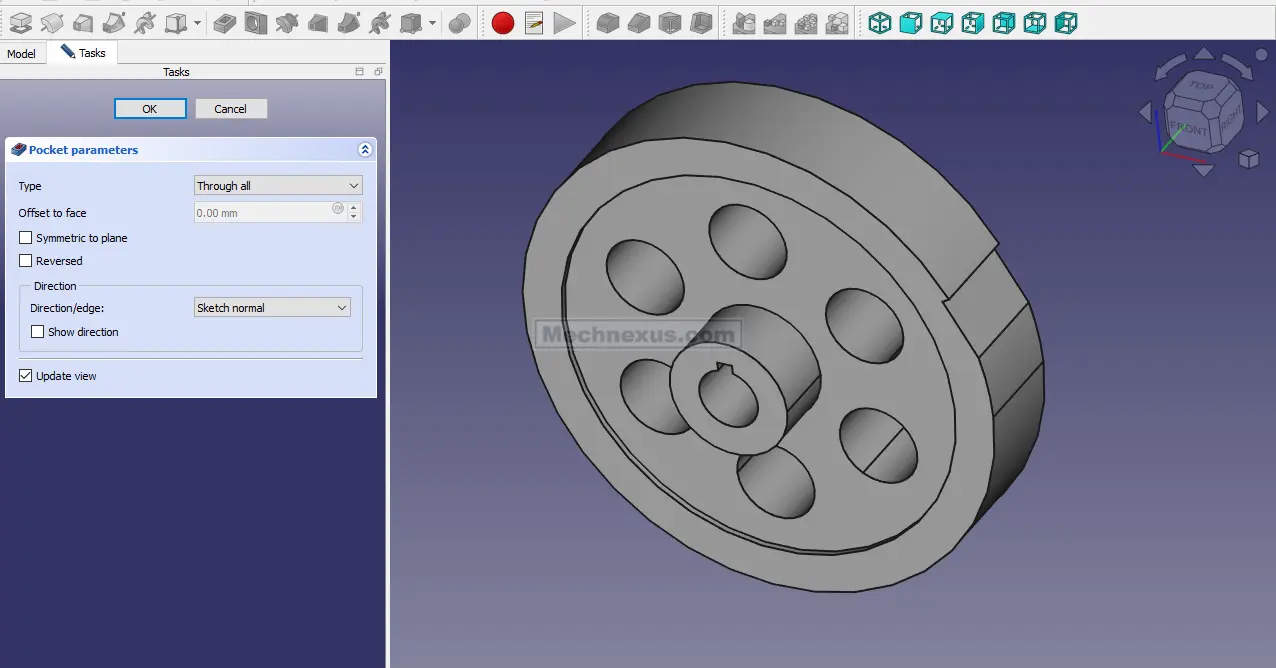Click the red macro record button
1276x668 pixels.
(x=503, y=22)
